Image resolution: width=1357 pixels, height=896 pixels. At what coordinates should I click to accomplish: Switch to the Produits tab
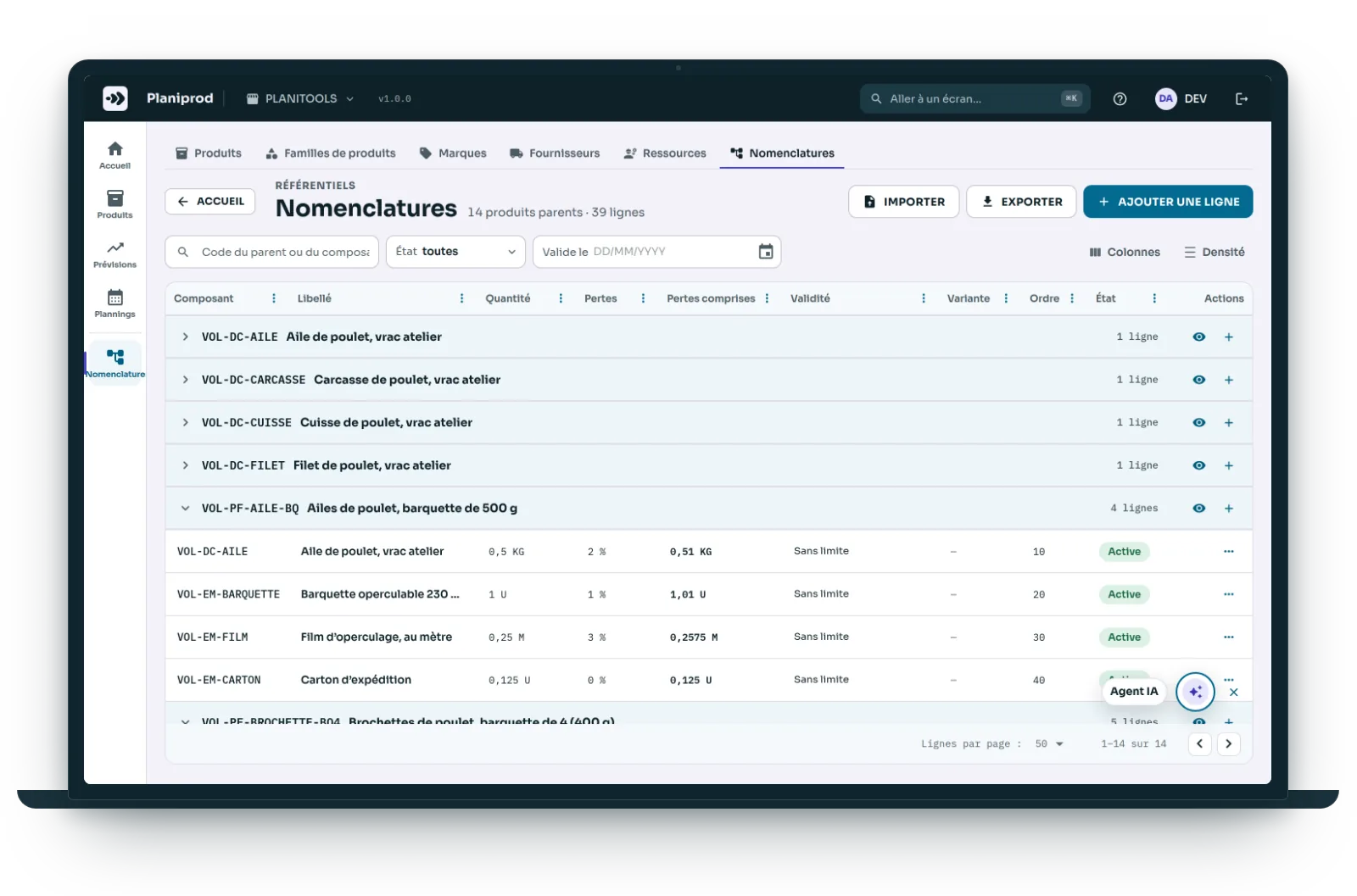pyautogui.click(x=209, y=153)
